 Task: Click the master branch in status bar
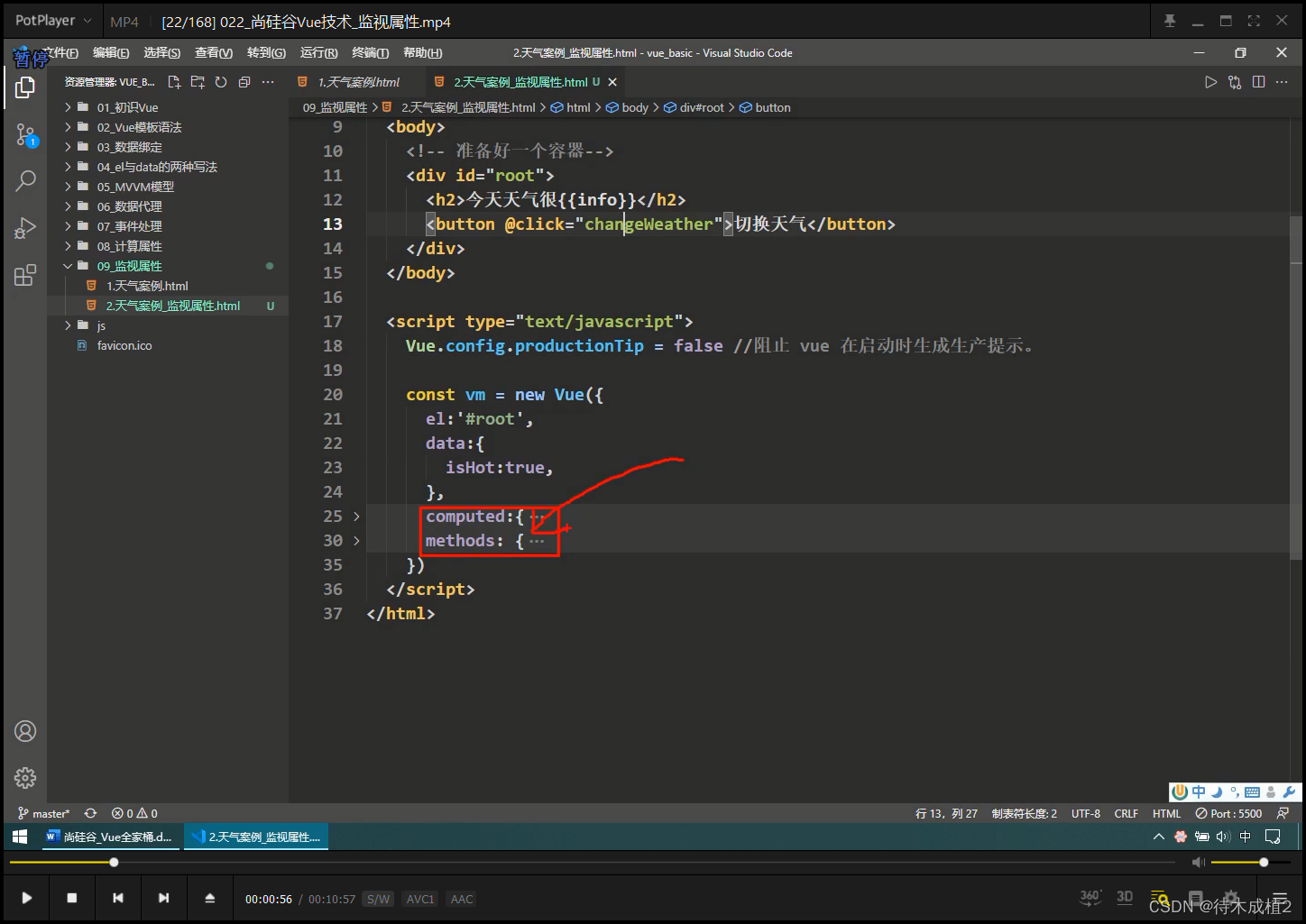pyautogui.click(x=43, y=813)
